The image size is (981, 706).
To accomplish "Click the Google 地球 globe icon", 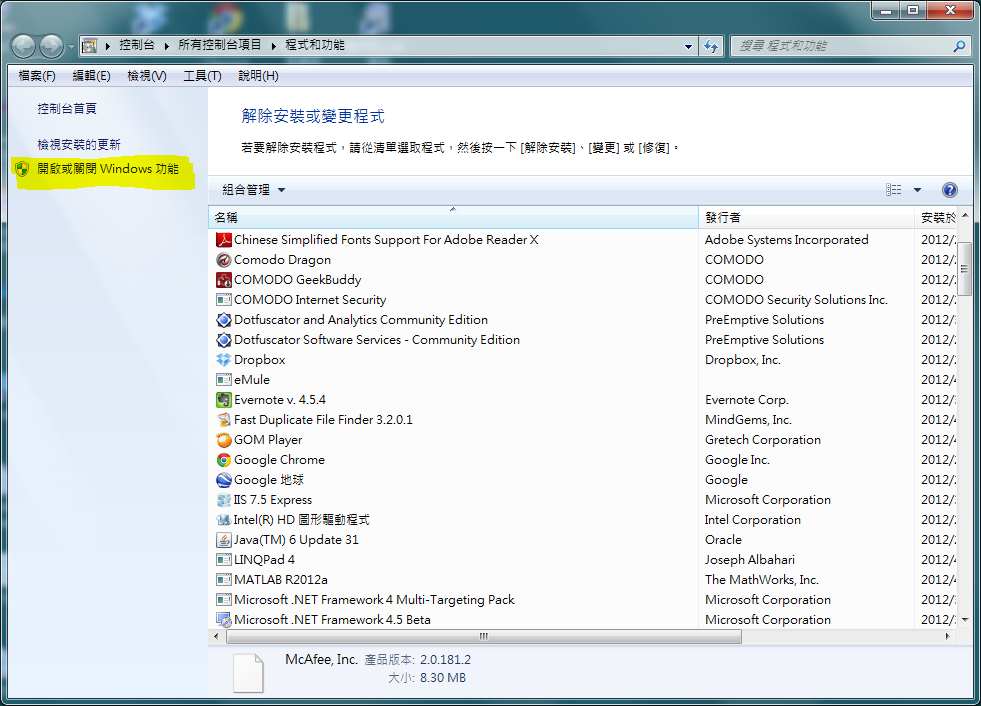I will coord(223,480).
